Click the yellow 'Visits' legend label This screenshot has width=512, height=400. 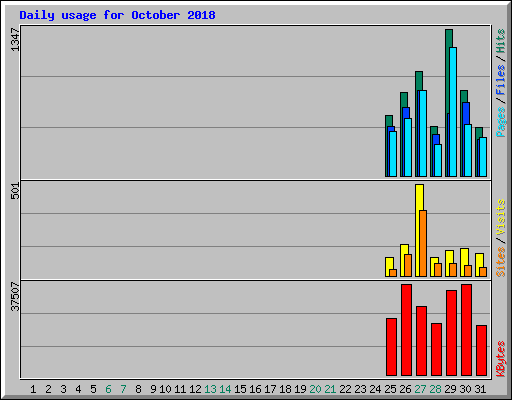[501, 217]
